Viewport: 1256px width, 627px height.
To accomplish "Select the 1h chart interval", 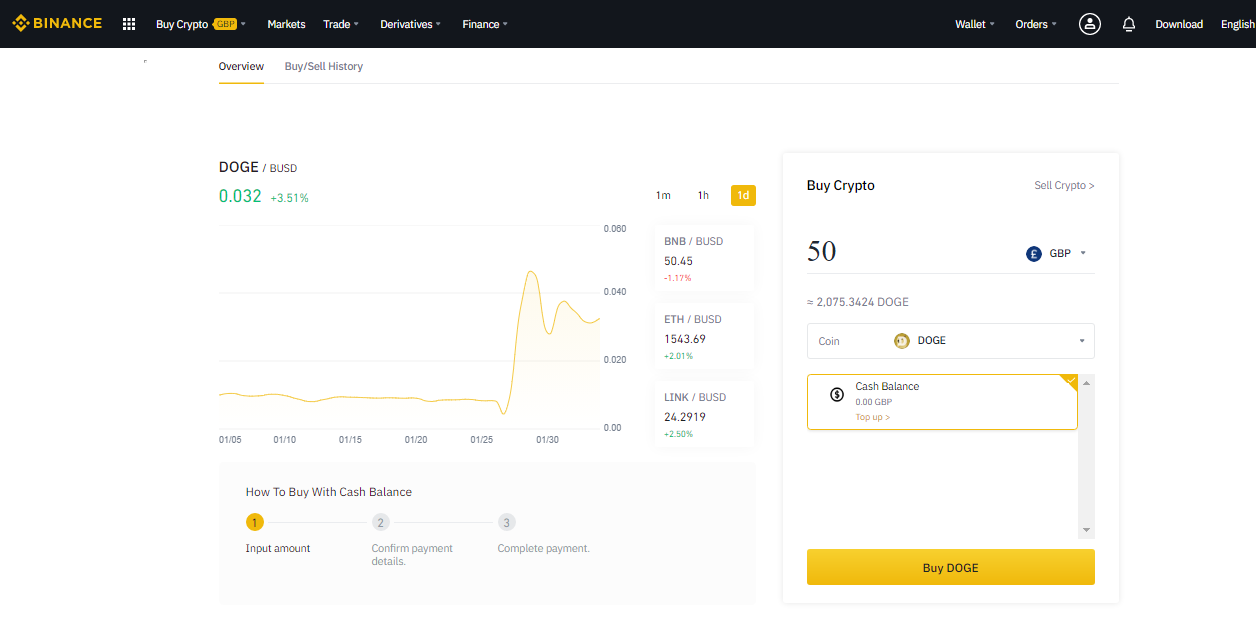I will coord(703,195).
